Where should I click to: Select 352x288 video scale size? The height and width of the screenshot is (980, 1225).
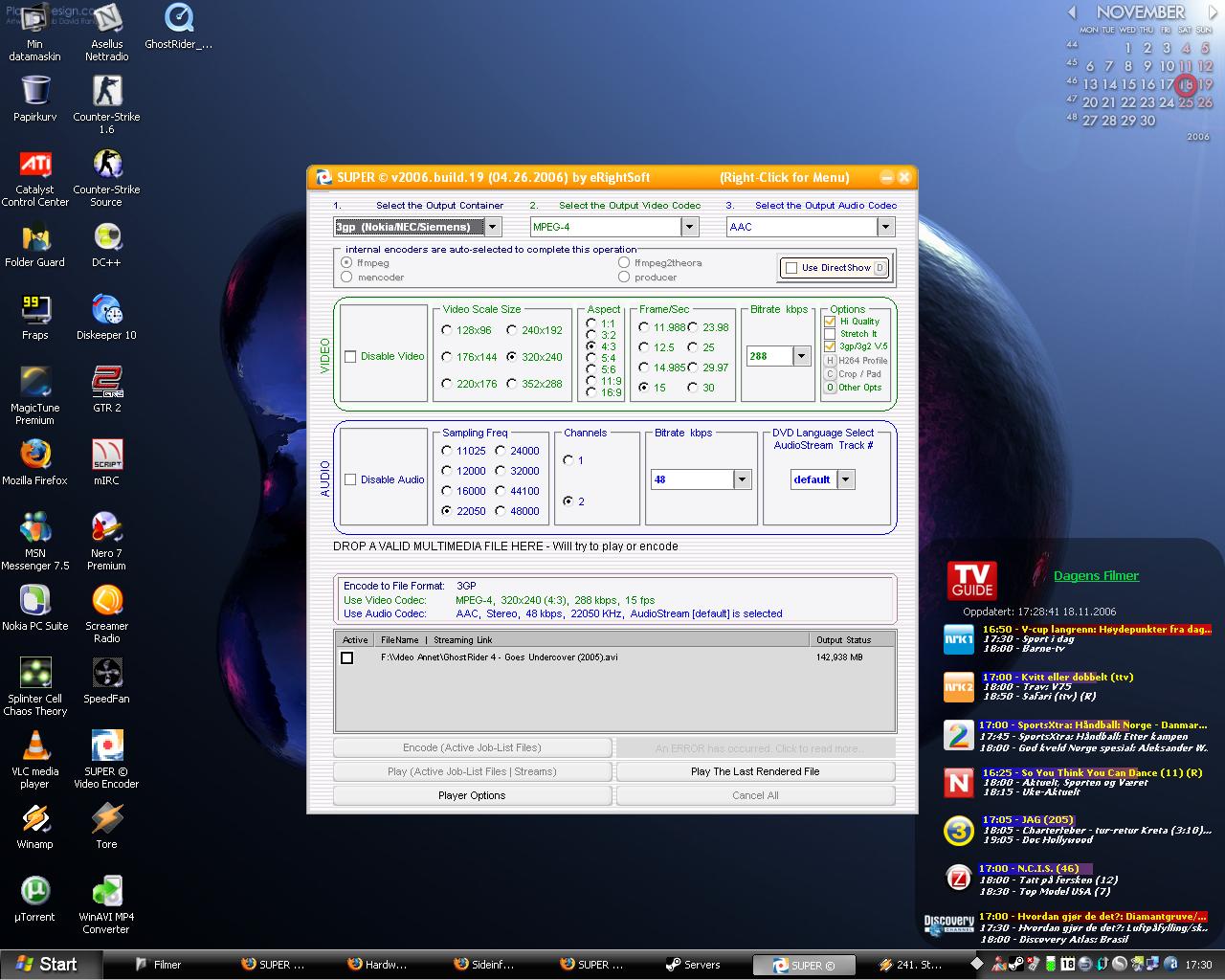(x=512, y=384)
